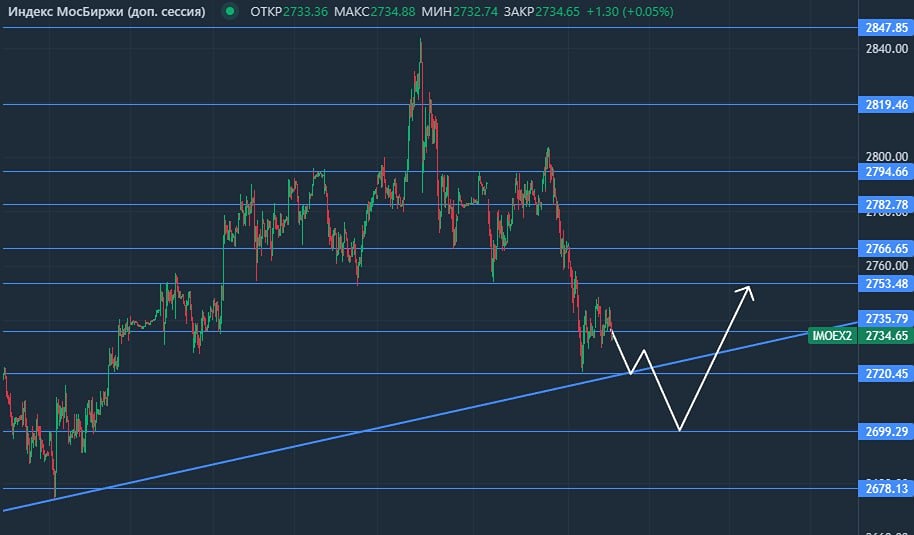Select the 2753.48 price level label
The width and height of the screenshot is (914, 535).
886,284
